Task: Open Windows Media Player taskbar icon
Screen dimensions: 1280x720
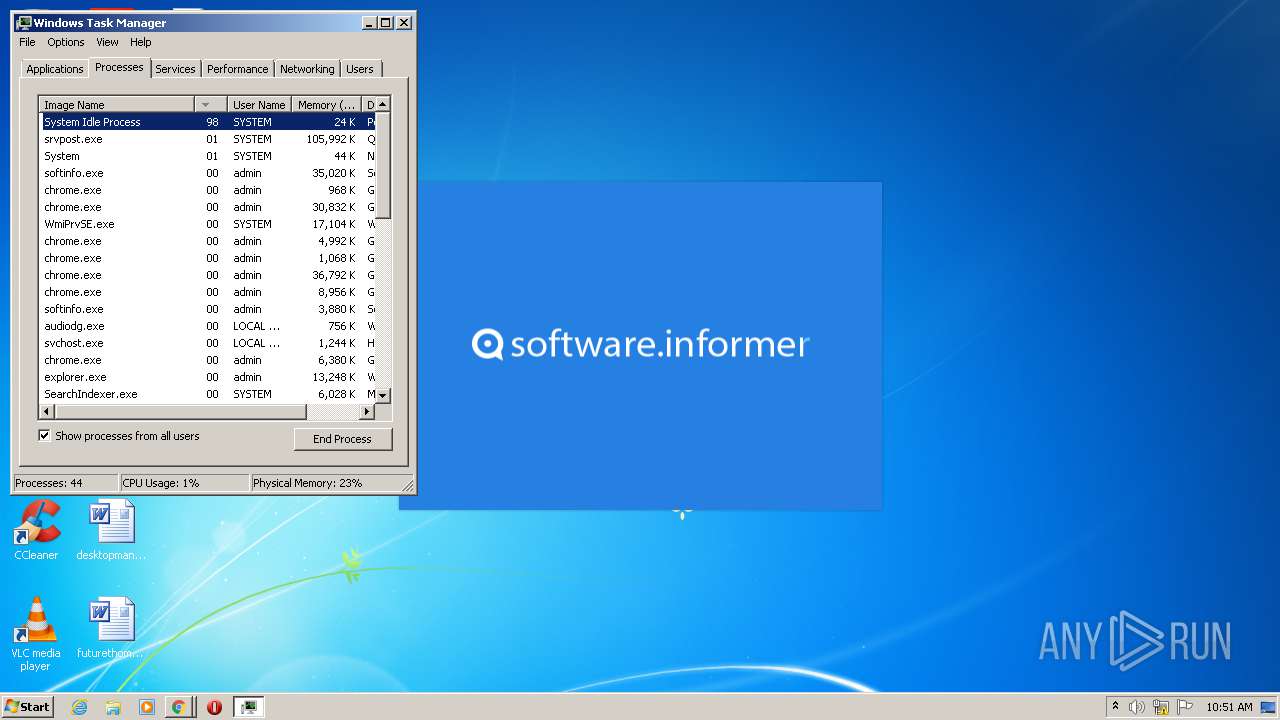Action: (x=147, y=707)
